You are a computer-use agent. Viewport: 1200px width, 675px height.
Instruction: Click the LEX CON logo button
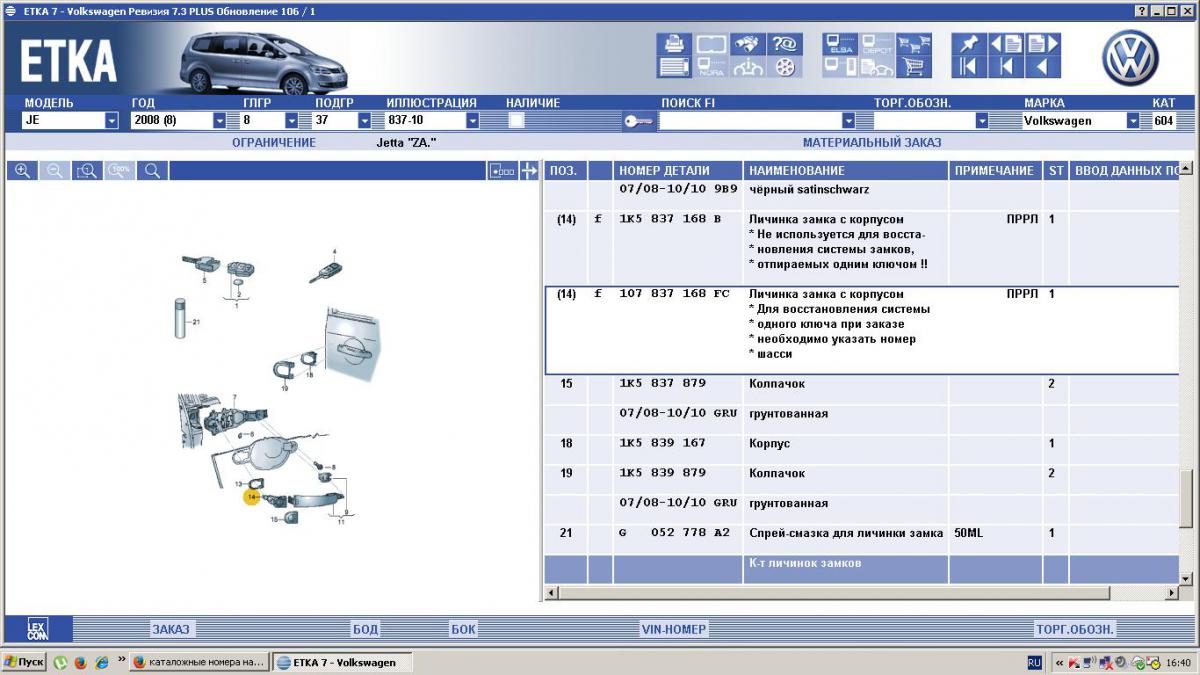38,629
